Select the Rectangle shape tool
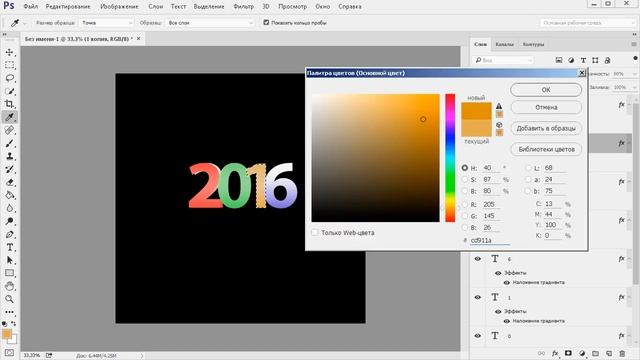Viewport: 640px width, 360px height. click(x=10, y=273)
